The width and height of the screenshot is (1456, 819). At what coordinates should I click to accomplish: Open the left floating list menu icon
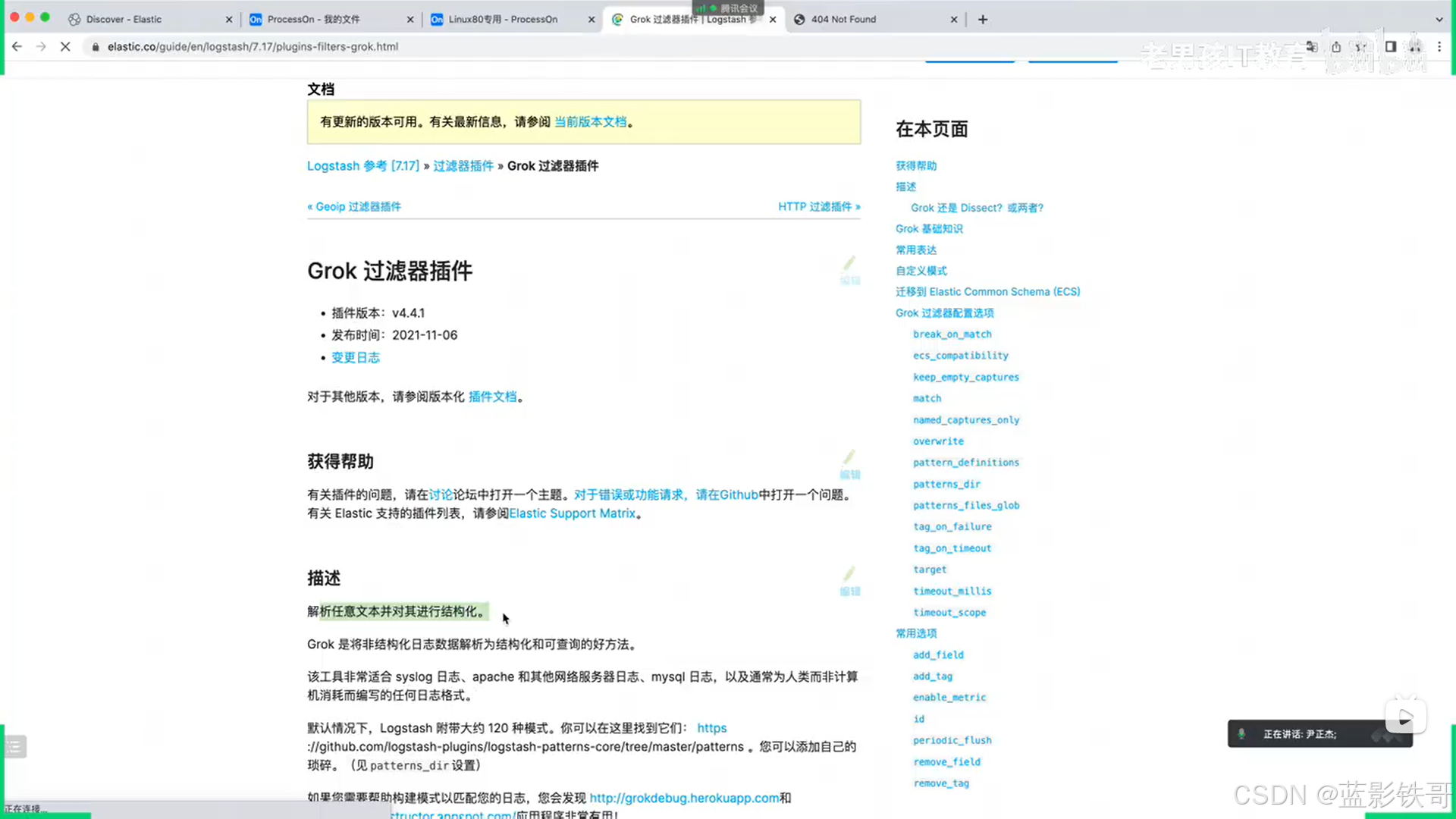click(15, 746)
